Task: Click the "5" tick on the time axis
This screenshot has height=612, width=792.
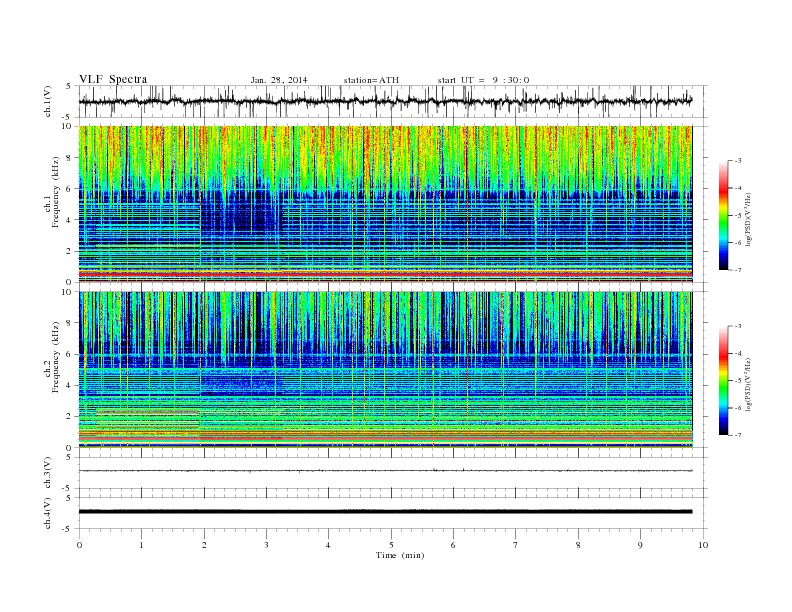Action: (391, 545)
